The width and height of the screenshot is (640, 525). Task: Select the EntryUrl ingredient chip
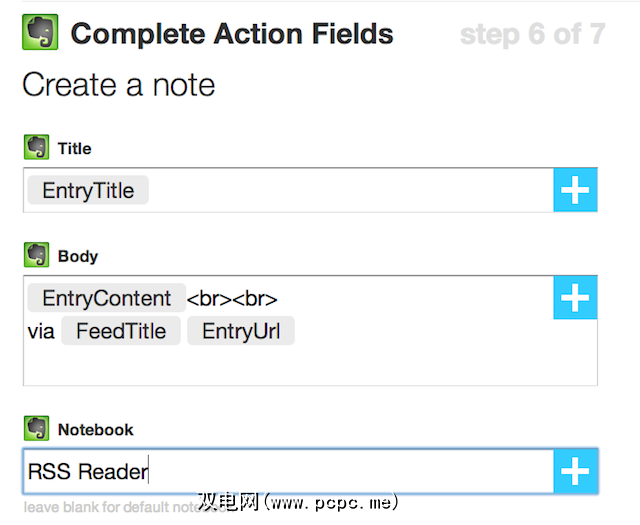(241, 331)
